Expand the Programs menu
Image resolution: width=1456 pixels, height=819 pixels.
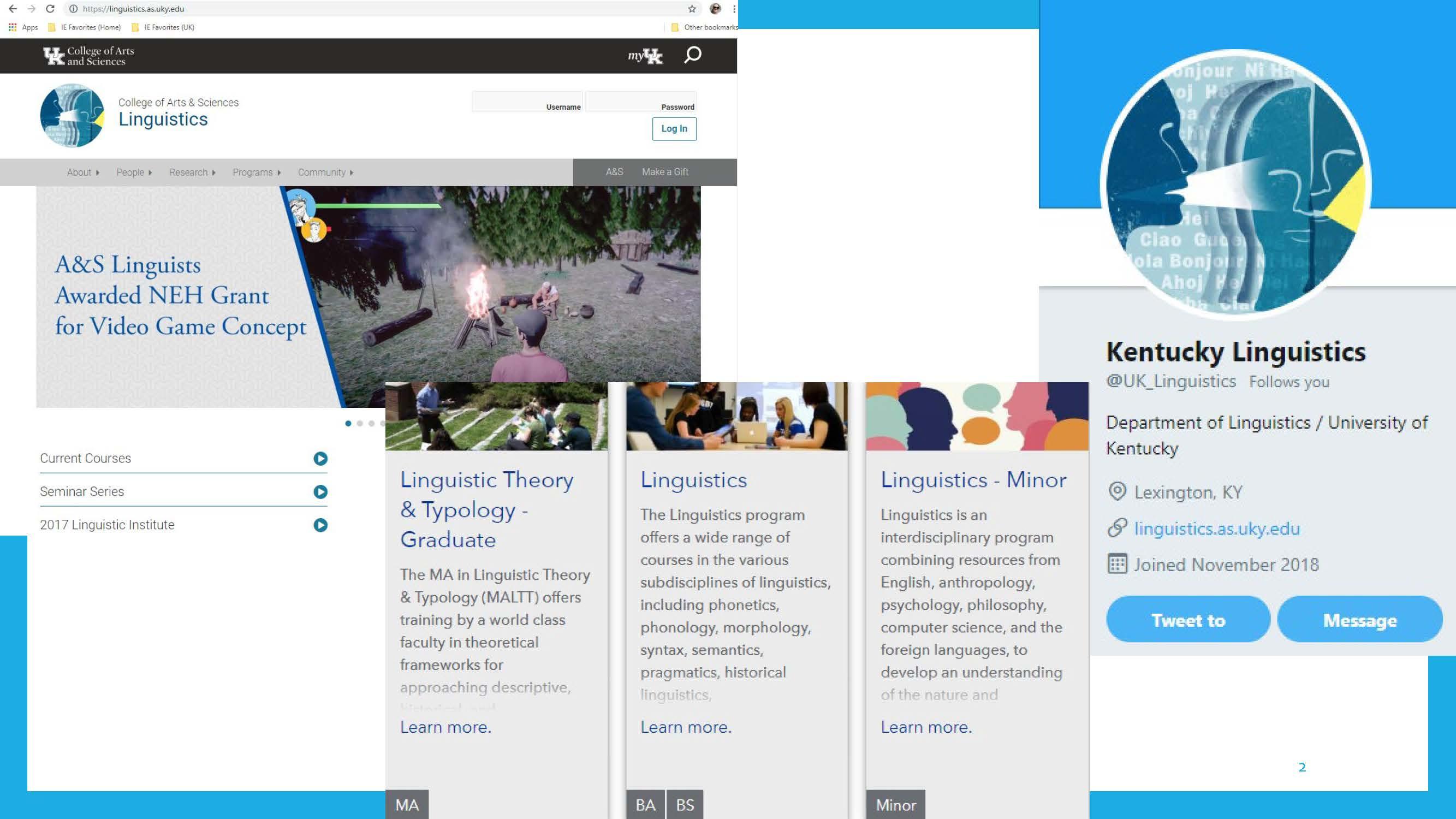click(x=257, y=173)
